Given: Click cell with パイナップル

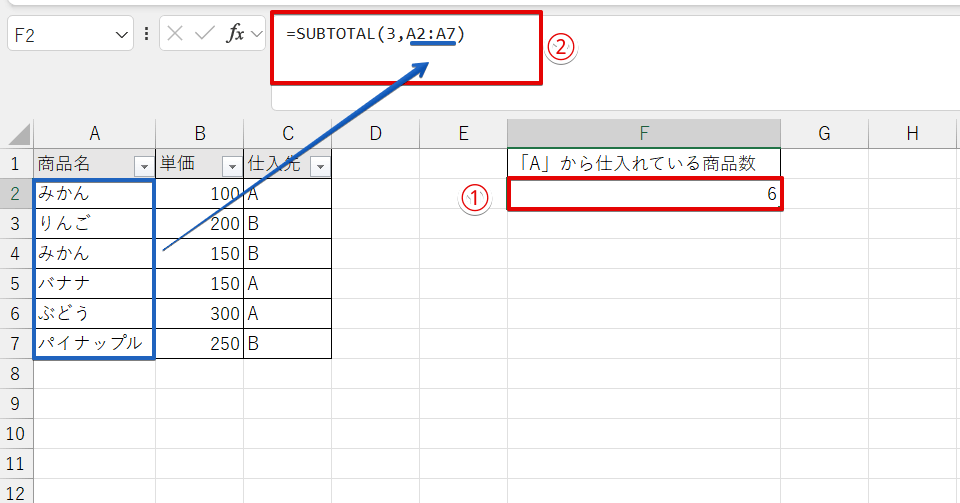Looking at the screenshot, I should 94,344.
